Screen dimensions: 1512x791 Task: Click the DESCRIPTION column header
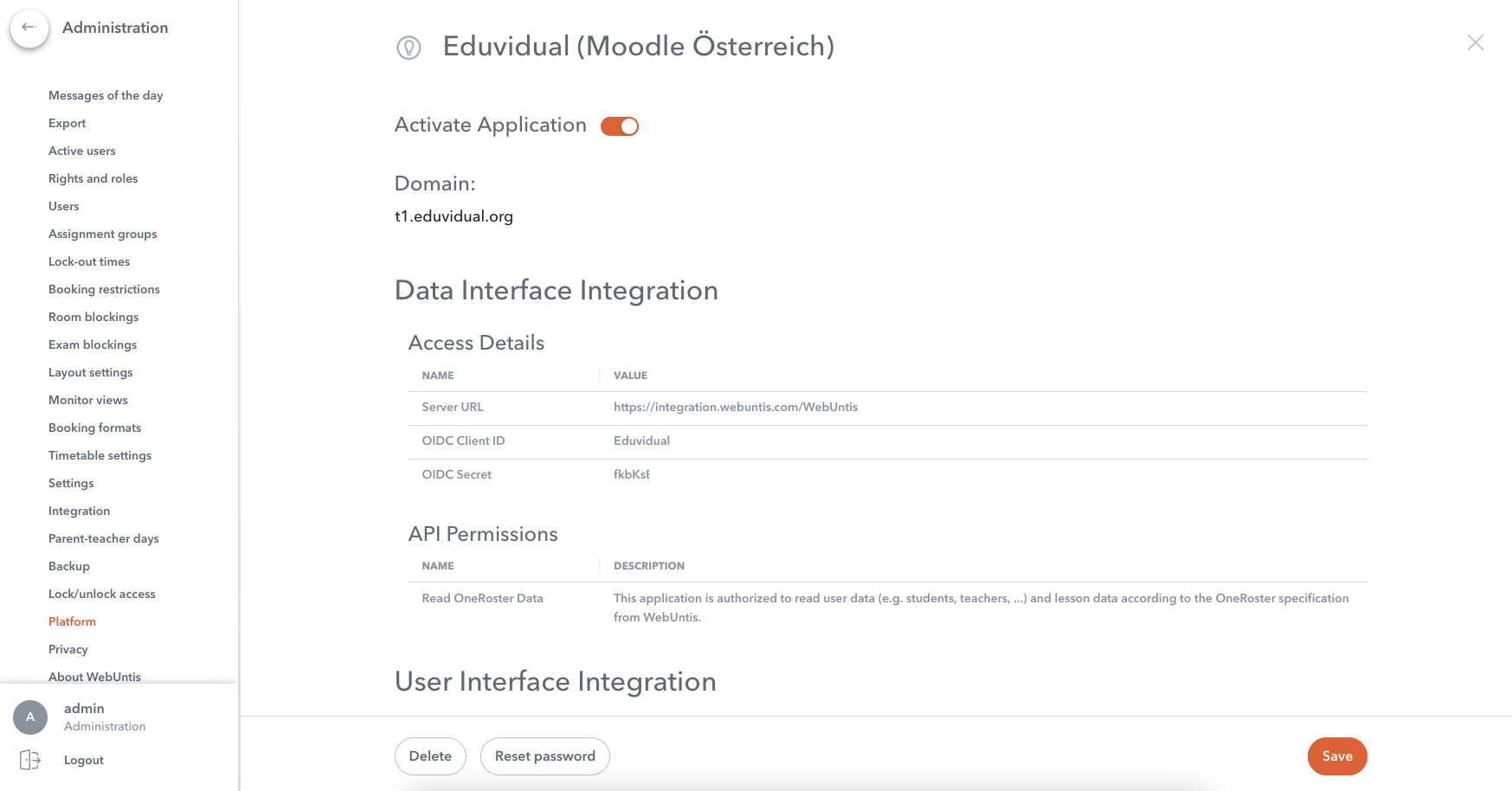coord(649,566)
